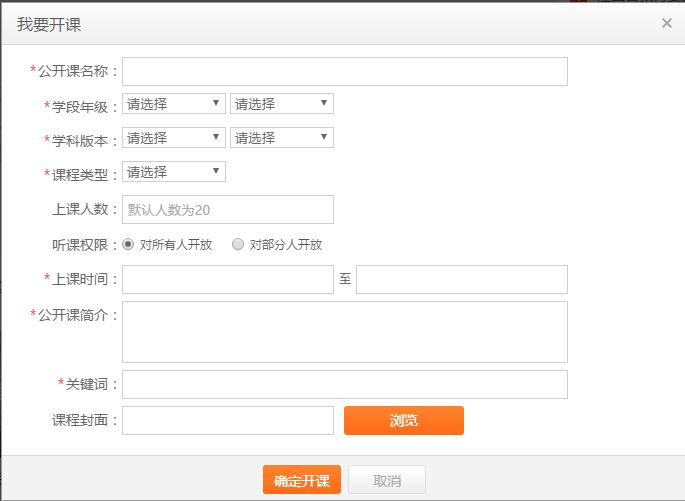Focus the 公开课简介 text area
Viewport: 685px width, 501px height.
pos(345,332)
